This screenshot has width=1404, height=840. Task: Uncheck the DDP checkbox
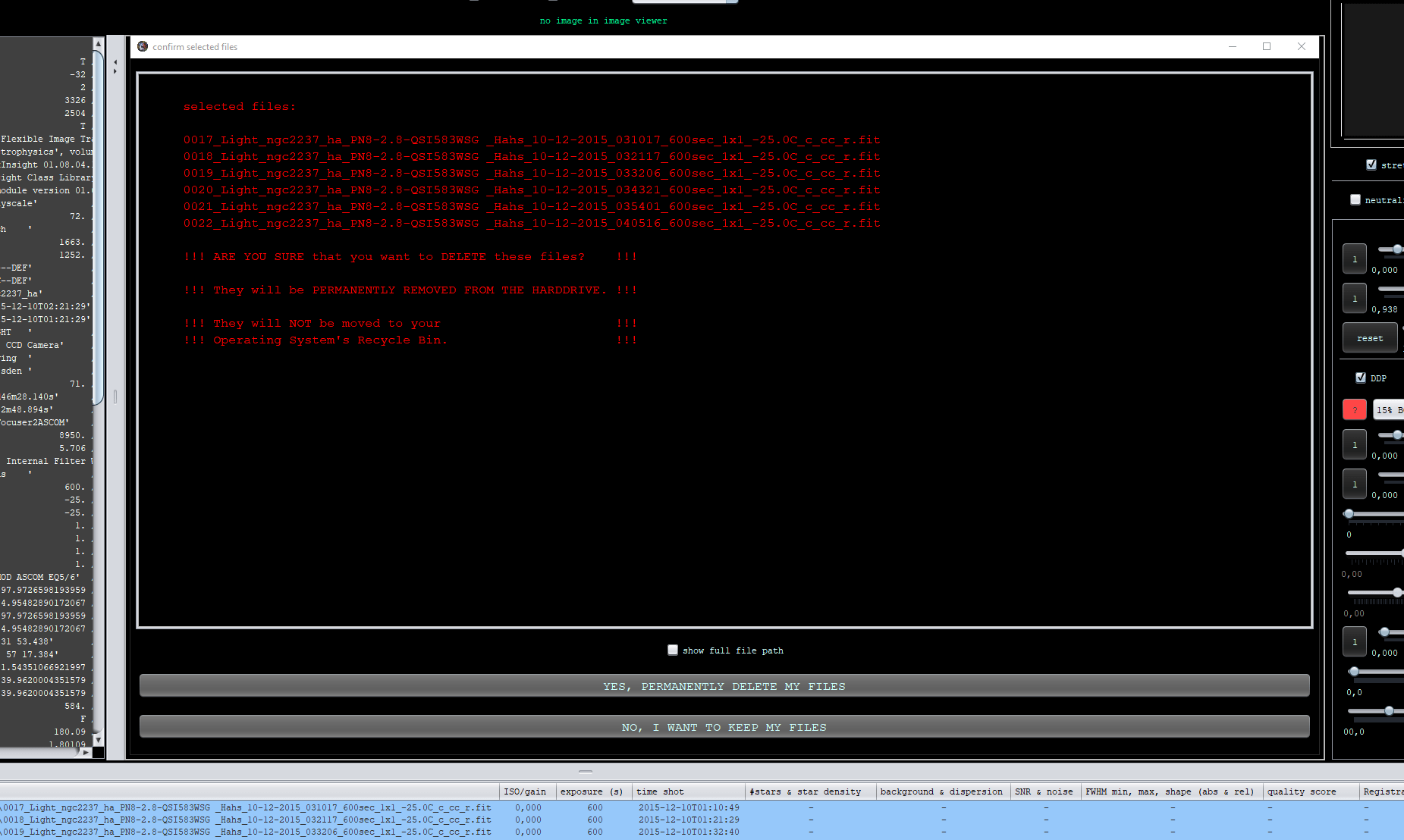click(1361, 378)
